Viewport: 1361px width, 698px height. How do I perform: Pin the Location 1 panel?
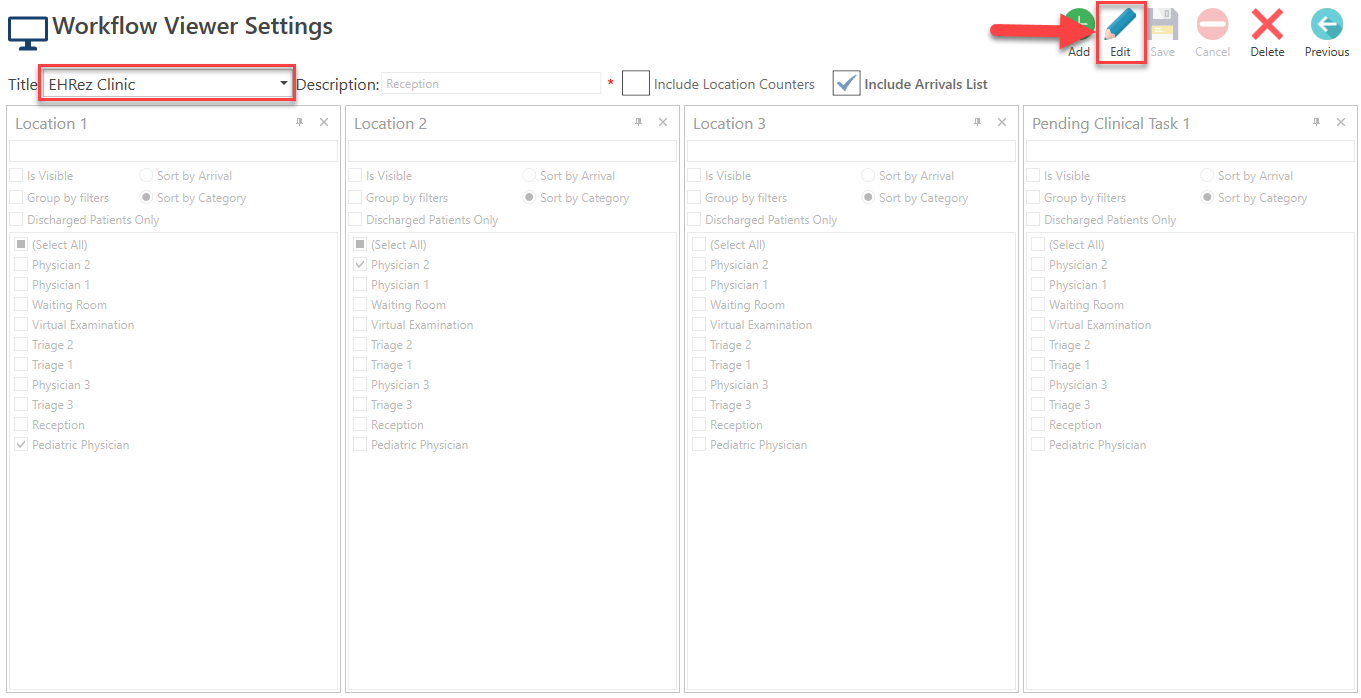tap(299, 122)
